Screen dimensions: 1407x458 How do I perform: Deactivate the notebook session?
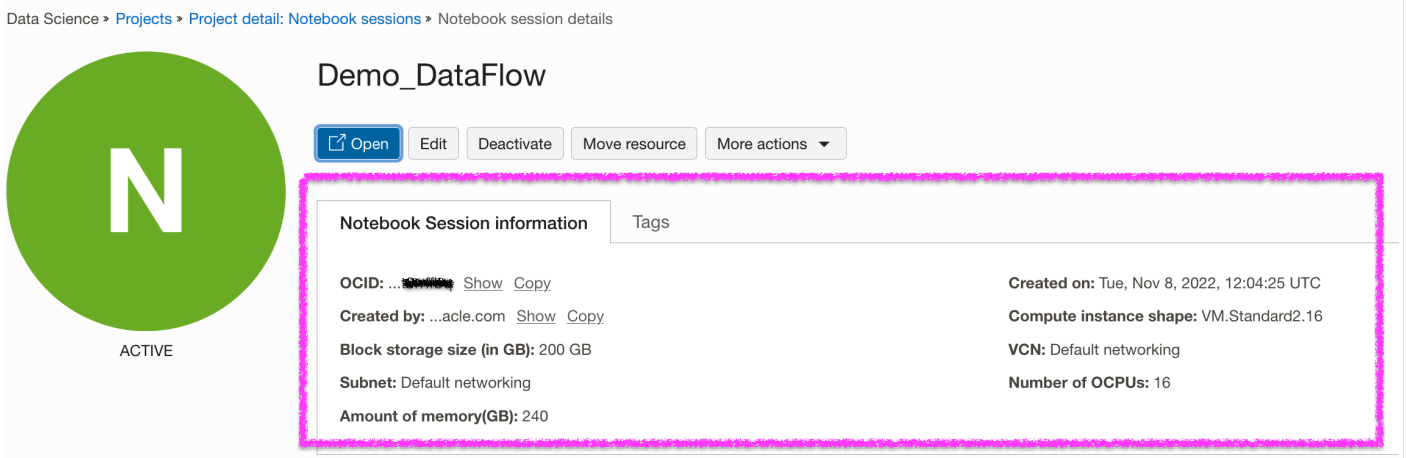pyautogui.click(x=515, y=143)
